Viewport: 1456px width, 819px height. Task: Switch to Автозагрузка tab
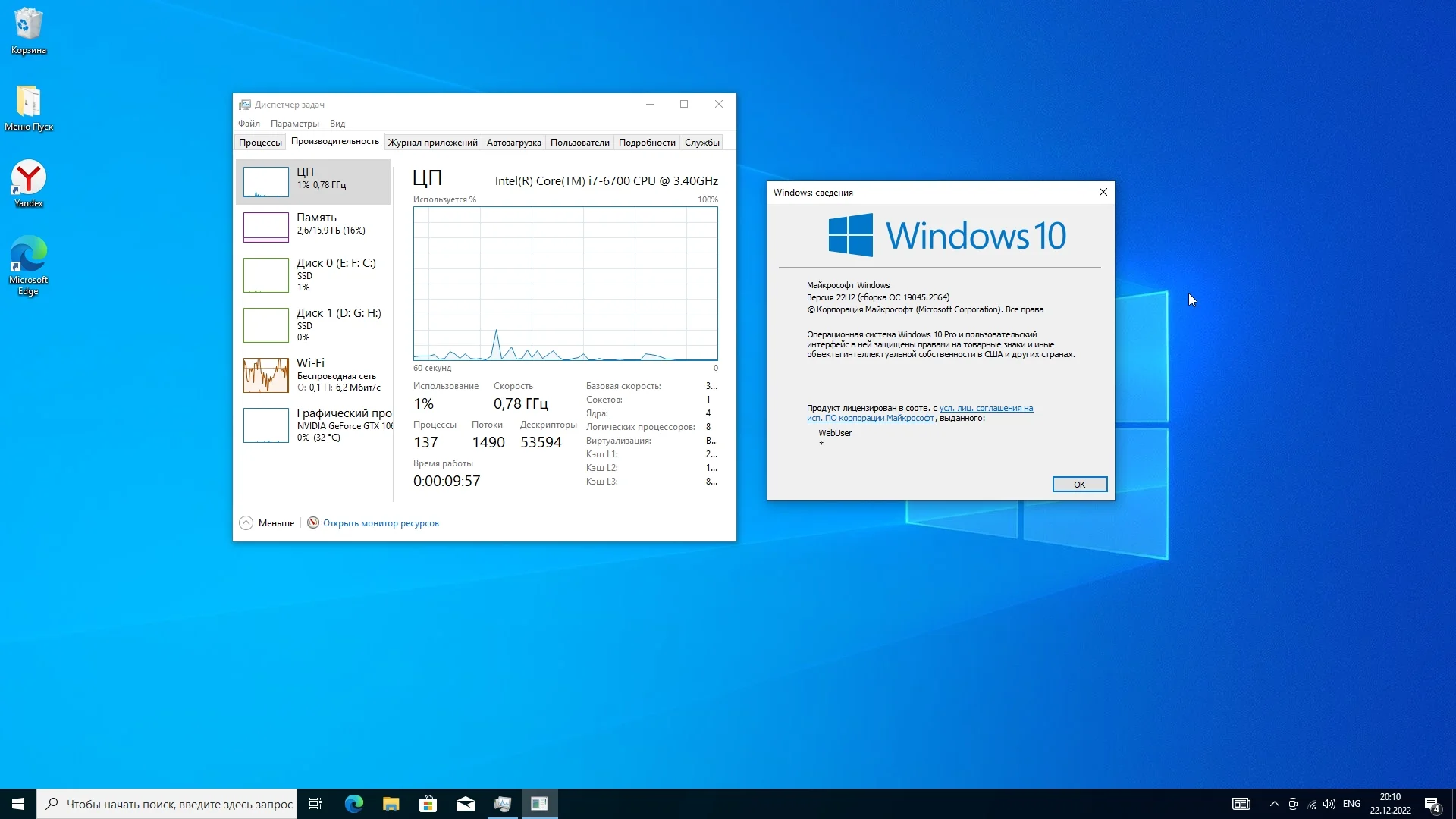click(513, 143)
